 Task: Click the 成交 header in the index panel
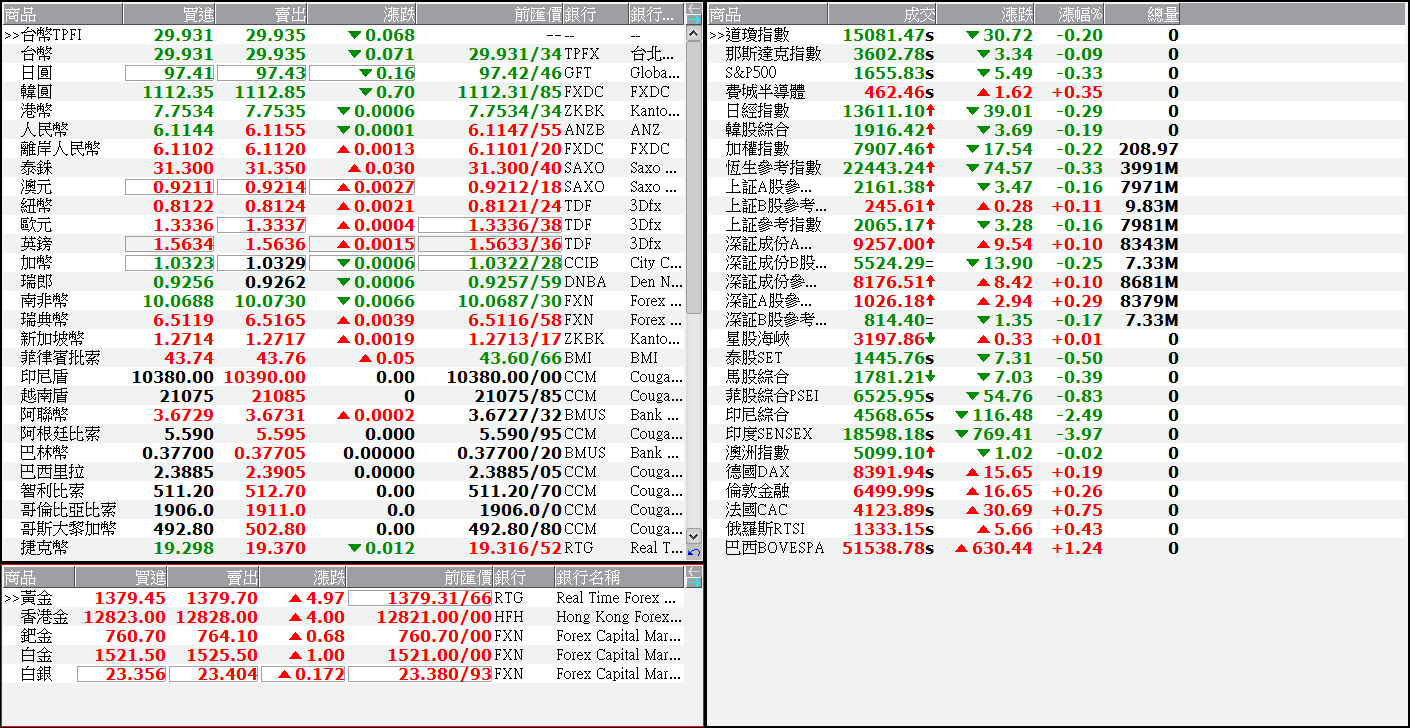882,14
